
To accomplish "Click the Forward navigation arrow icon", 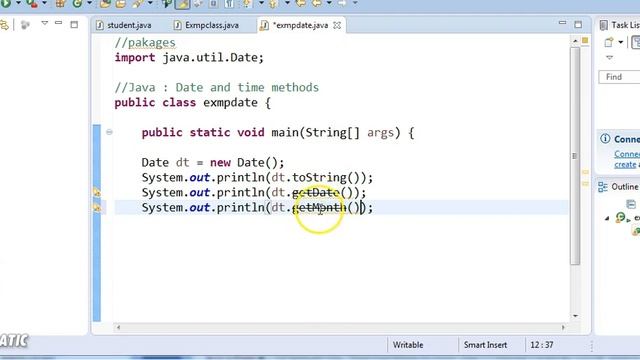I will [x=342, y=4].
